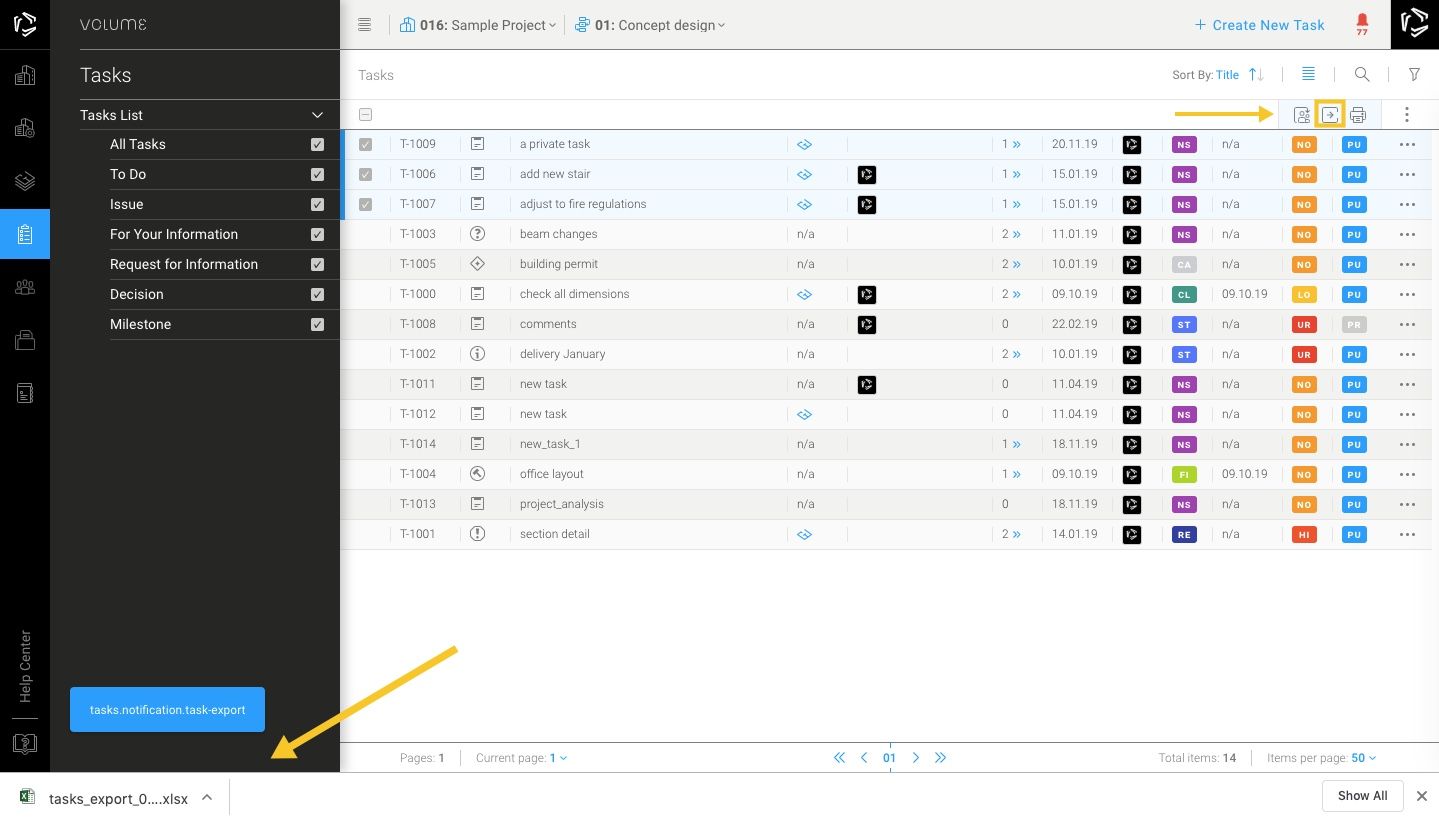Click comments arrow for beam changes row
The height and width of the screenshot is (819, 1439).
coord(1016,235)
